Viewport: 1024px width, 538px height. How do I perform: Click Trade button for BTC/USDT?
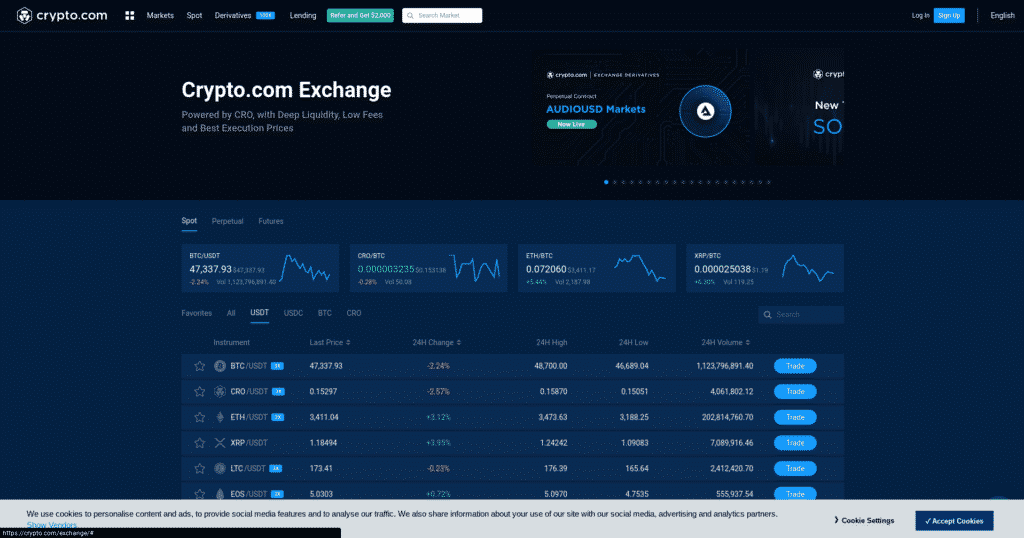[x=795, y=366]
